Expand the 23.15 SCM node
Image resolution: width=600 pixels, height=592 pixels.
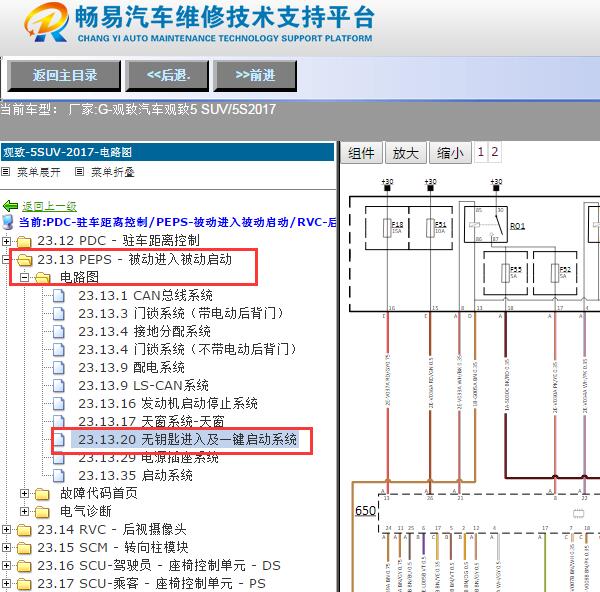[x=6, y=548]
